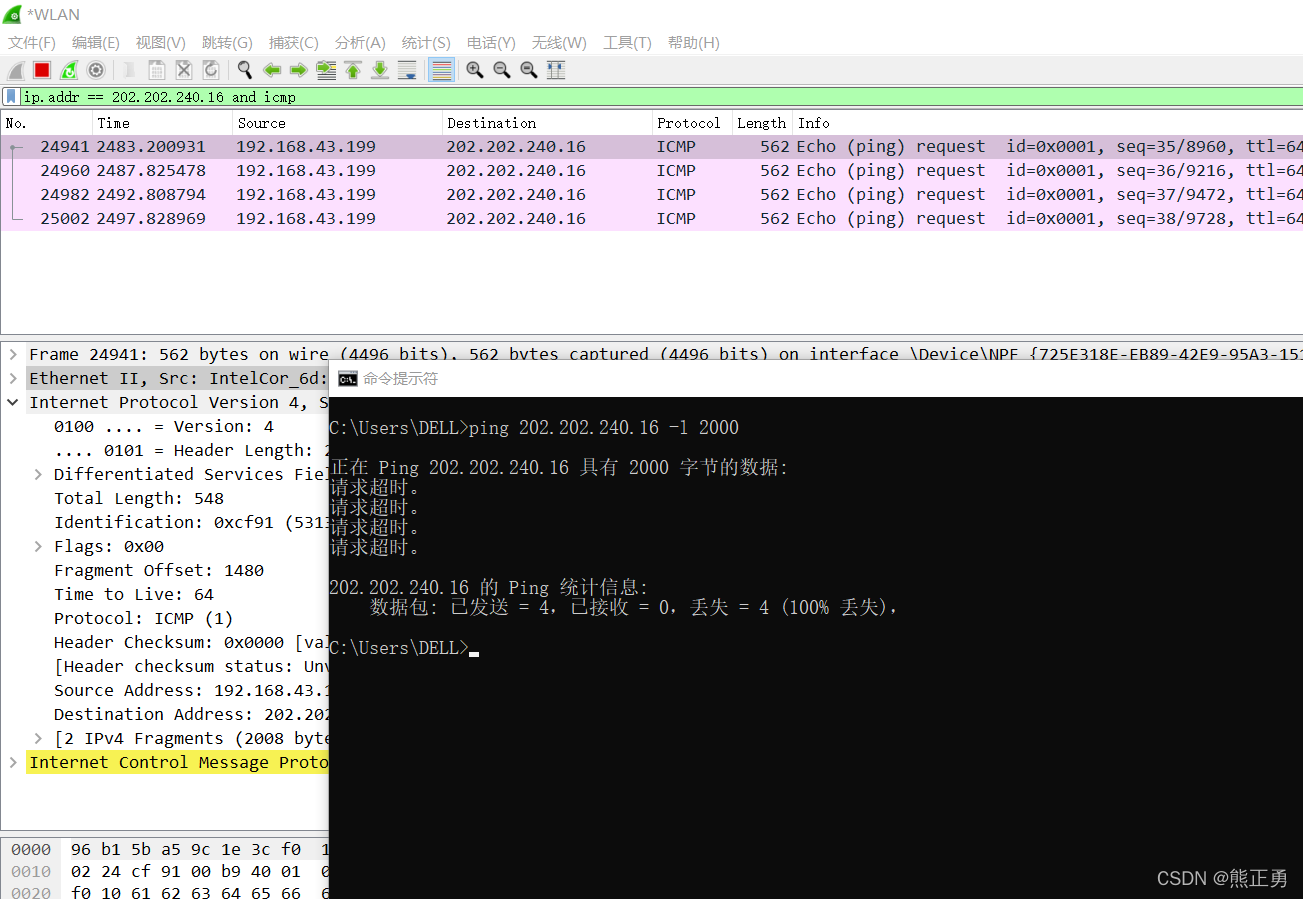Open the 分析(A) menu
The width and height of the screenshot is (1303, 899).
point(360,43)
